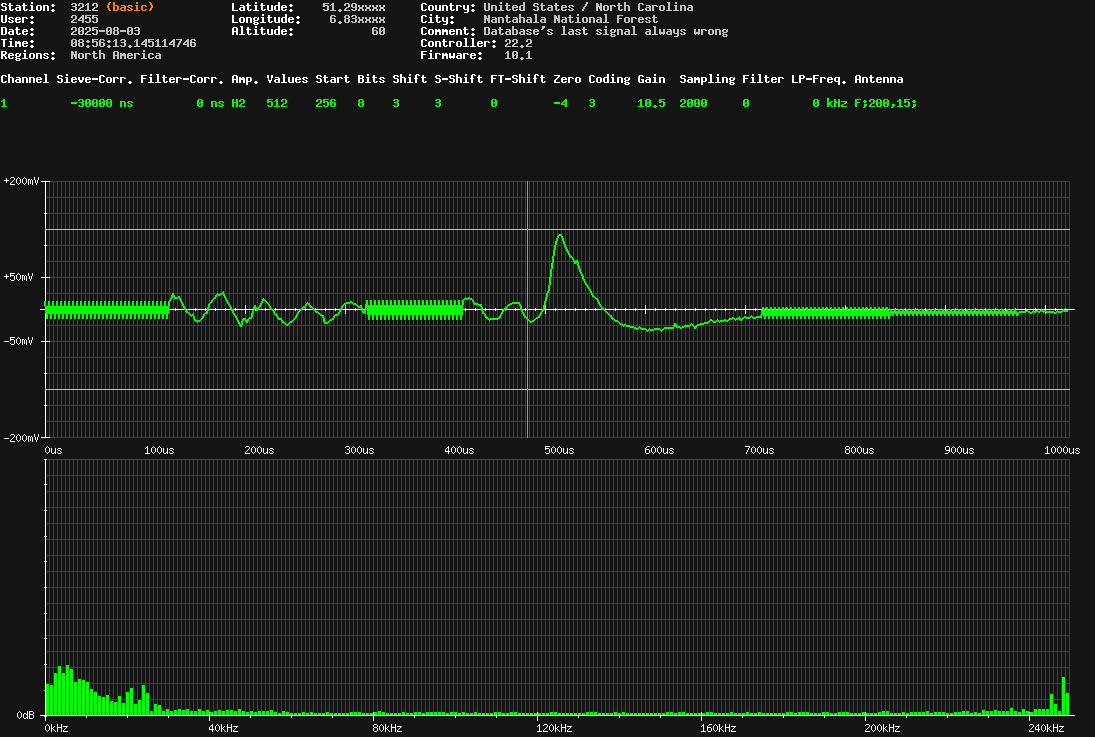Click the signal peak near 500us
Screen dimensions: 1095x737
561,235
